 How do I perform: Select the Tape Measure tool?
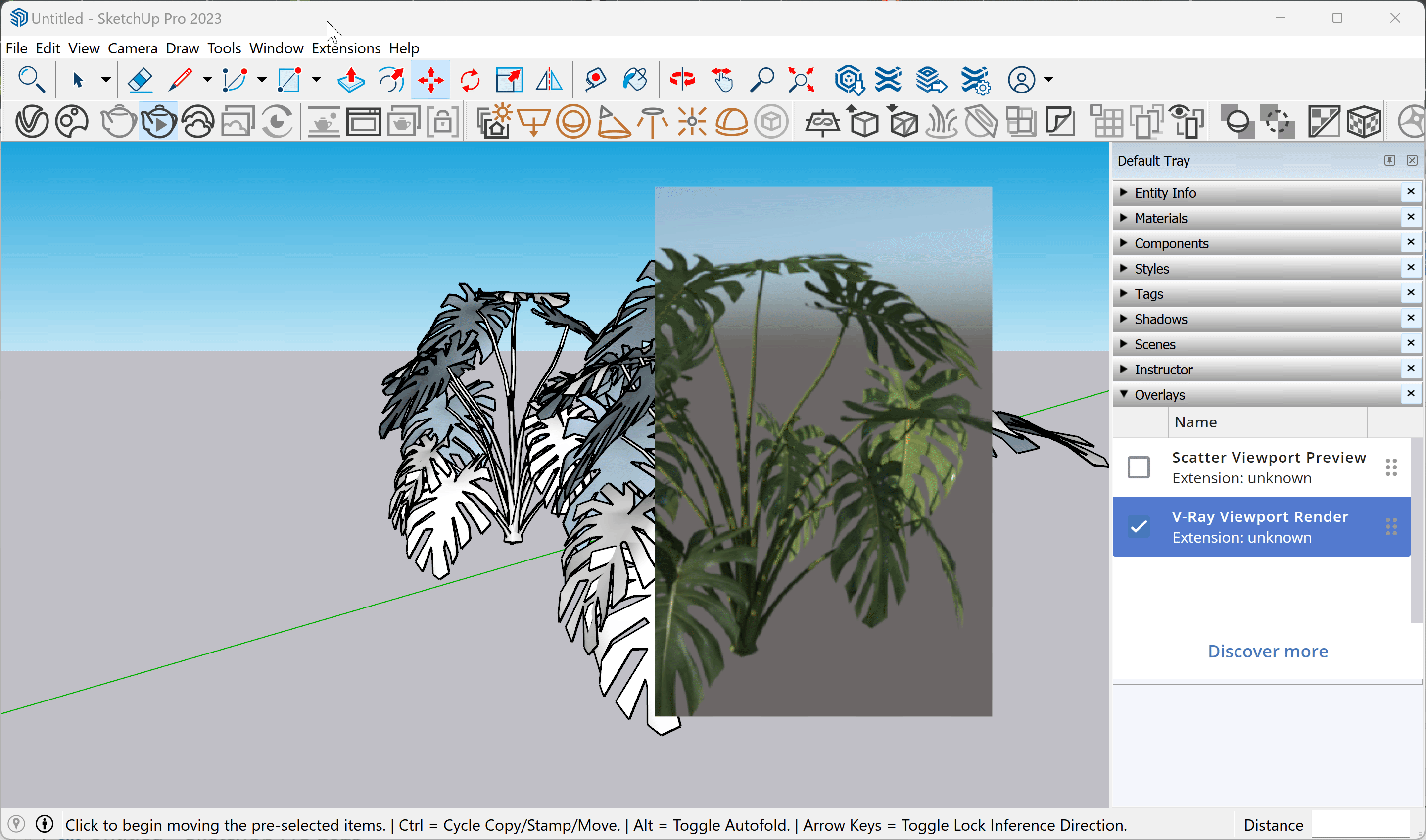pyautogui.click(x=595, y=79)
